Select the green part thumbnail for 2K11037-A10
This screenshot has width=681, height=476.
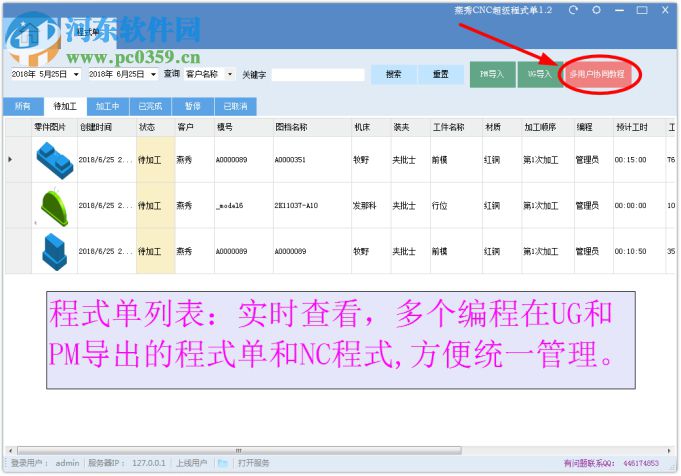click(55, 207)
